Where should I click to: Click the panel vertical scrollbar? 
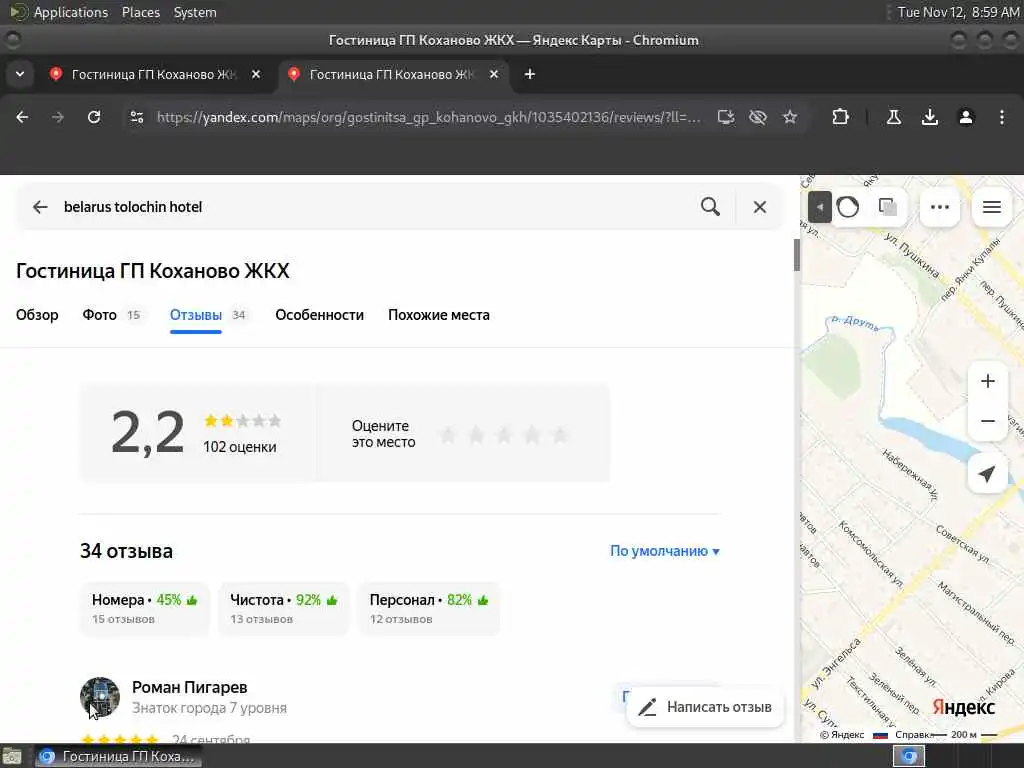(x=797, y=255)
